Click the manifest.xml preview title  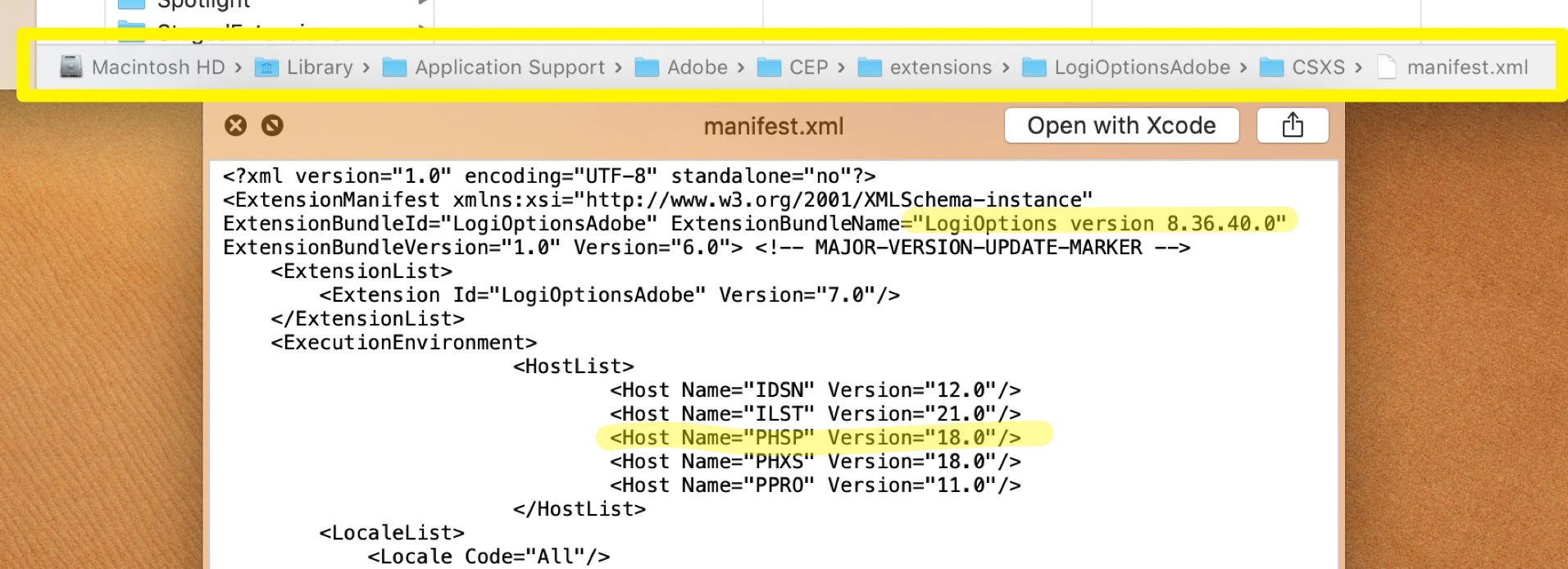[773, 126]
